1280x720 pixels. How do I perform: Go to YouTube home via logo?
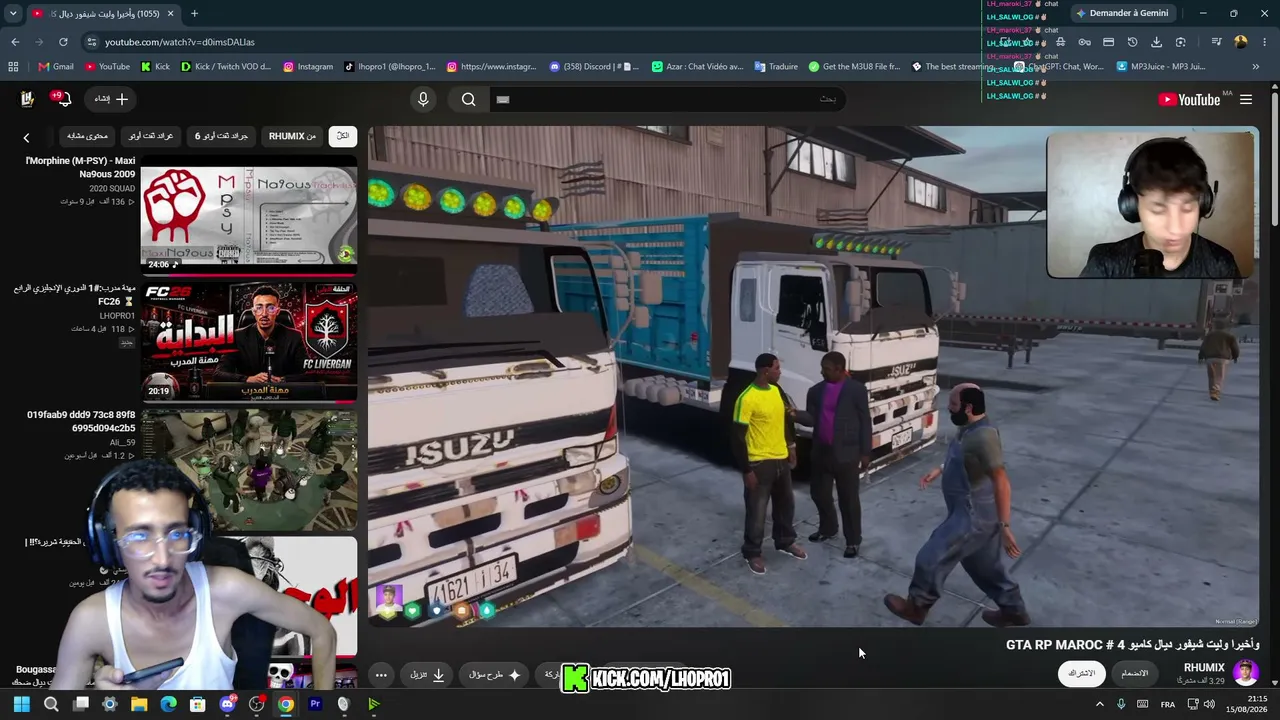(1189, 99)
